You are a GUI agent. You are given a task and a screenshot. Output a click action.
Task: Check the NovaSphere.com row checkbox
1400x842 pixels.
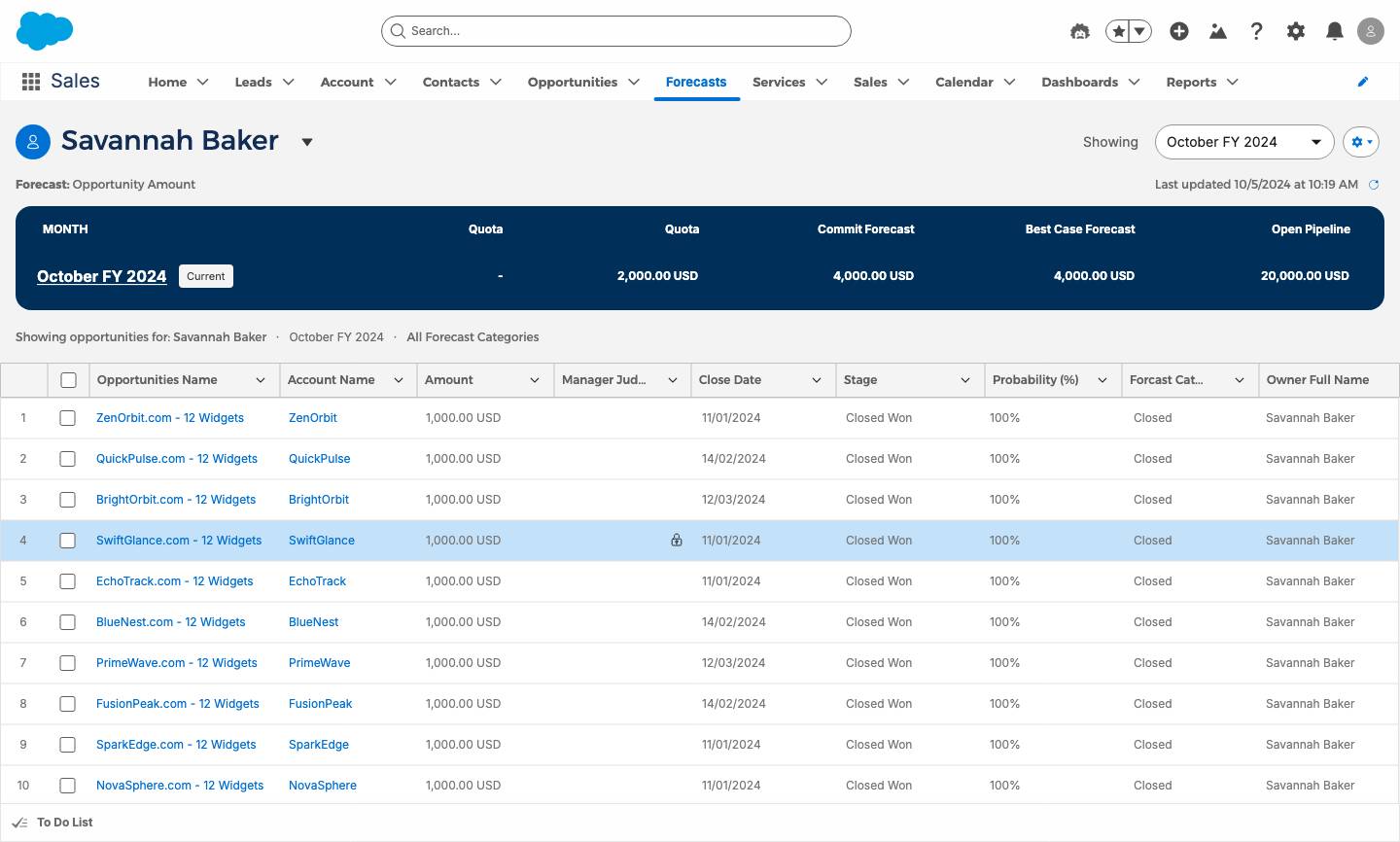tap(67, 786)
